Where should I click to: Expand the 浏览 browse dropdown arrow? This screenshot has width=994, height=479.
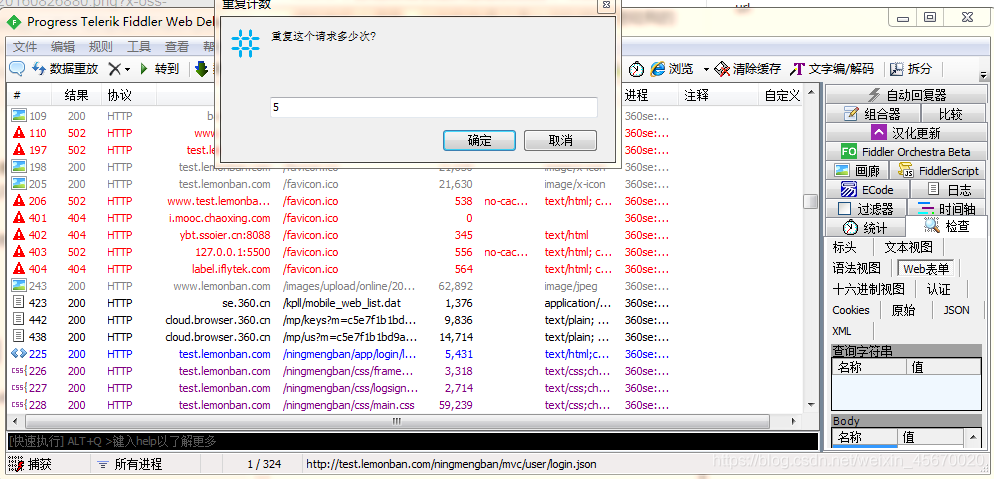click(706, 69)
